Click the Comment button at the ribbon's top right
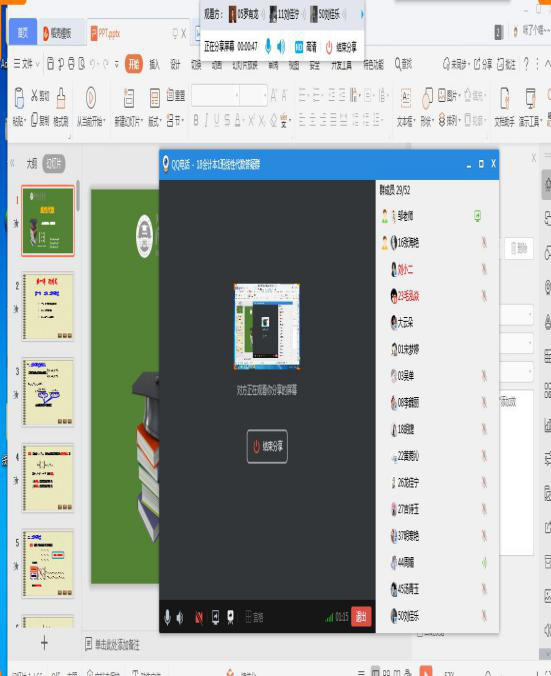This screenshot has width=551, height=676. coord(506,65)
